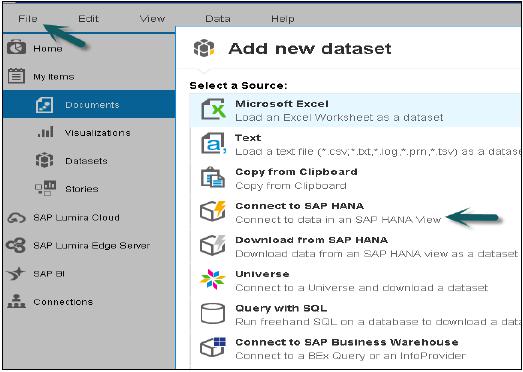Open the Help menu

[283, 19]
